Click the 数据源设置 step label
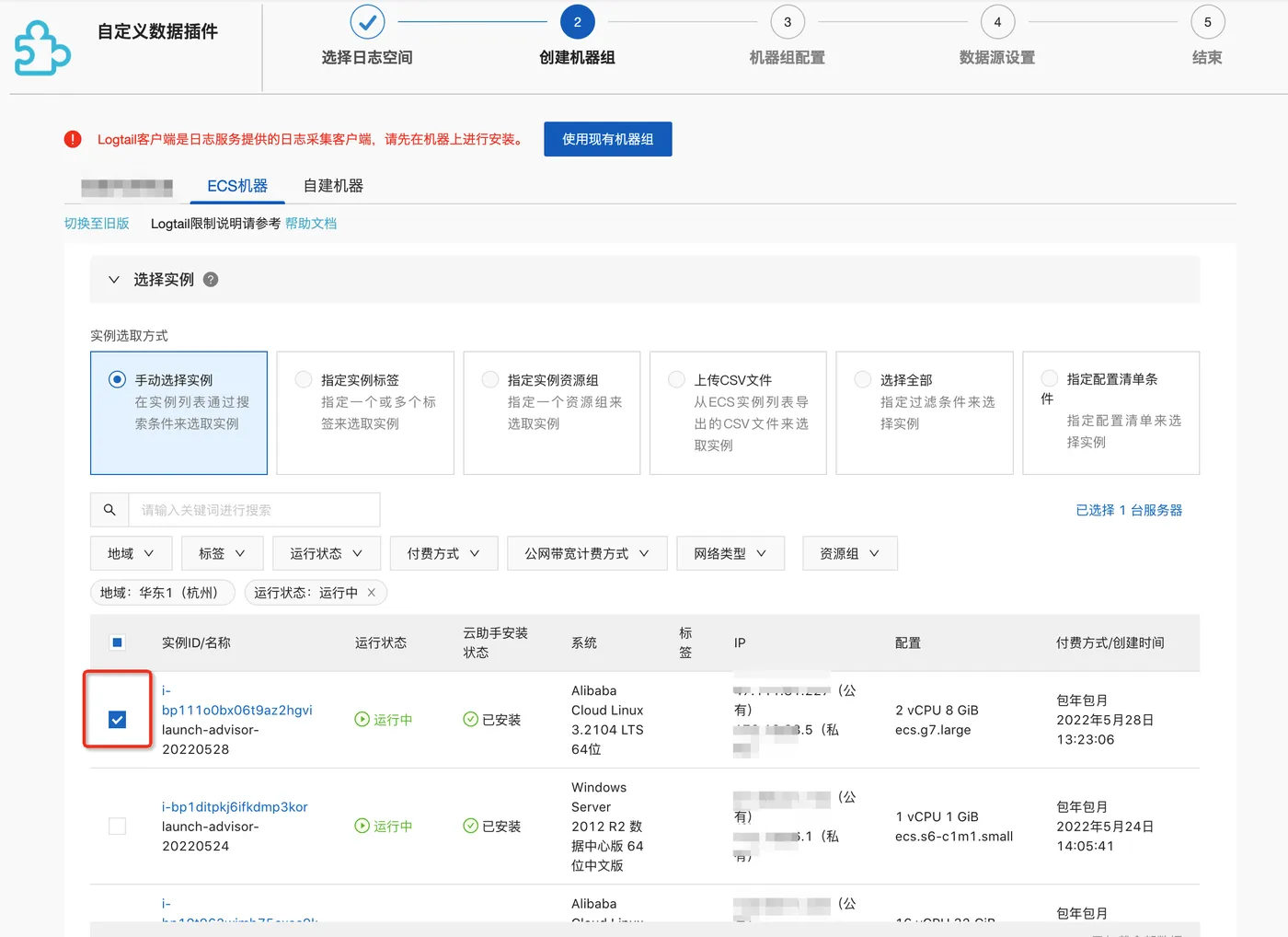The image size is (1288, 937). [997, 58]
